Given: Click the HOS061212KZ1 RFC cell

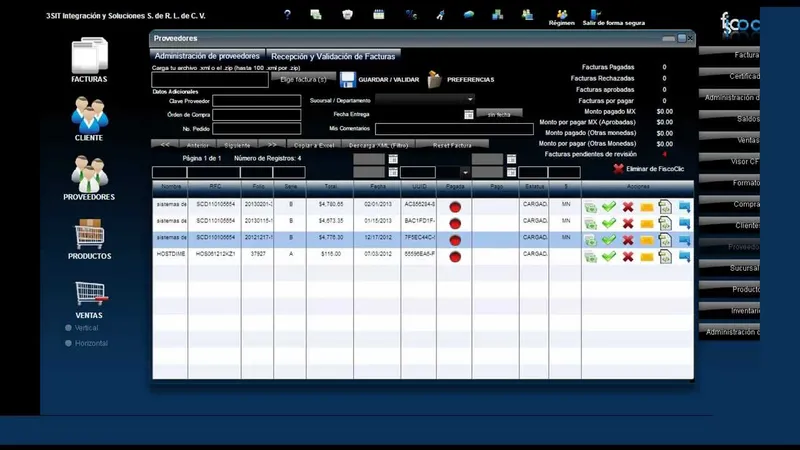Looking at the screenshot, I should (215, 254).
